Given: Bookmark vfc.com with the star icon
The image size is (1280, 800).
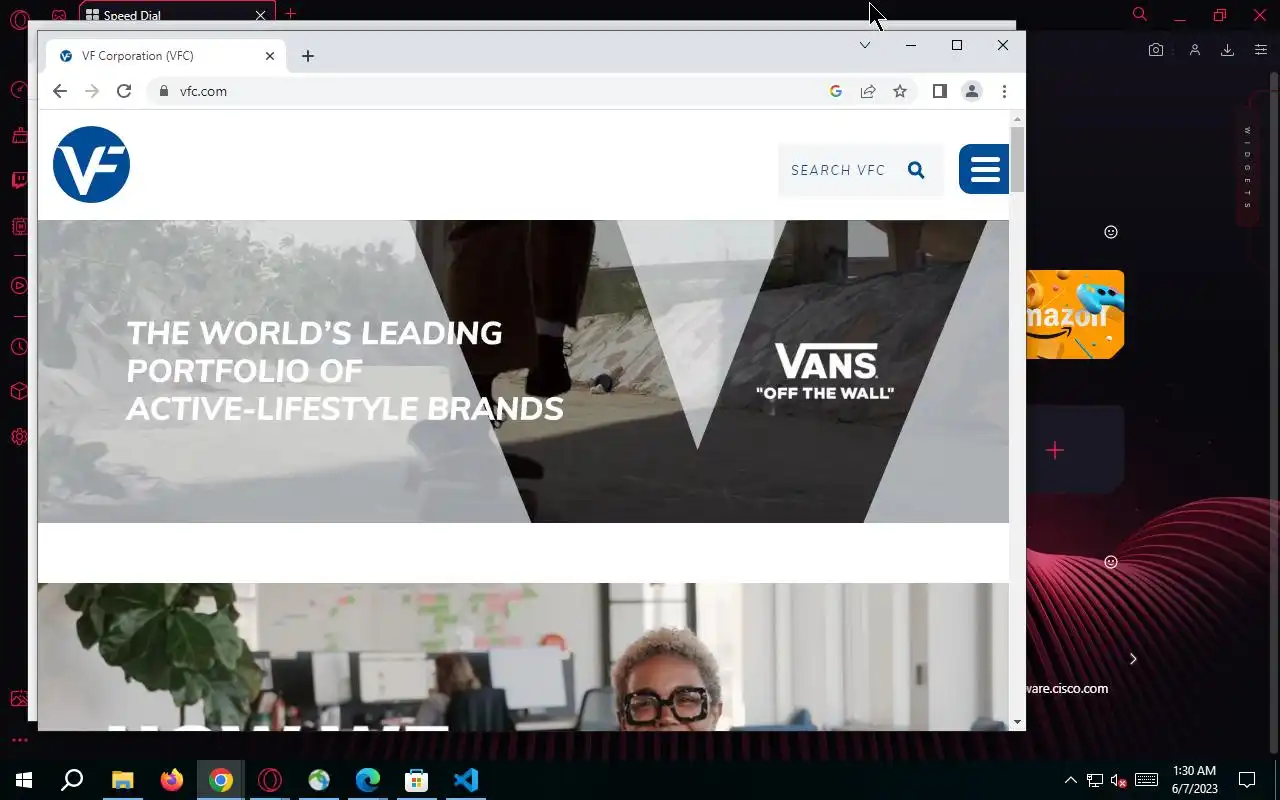Looking at the screenshot, I should (x=900, y=91).
